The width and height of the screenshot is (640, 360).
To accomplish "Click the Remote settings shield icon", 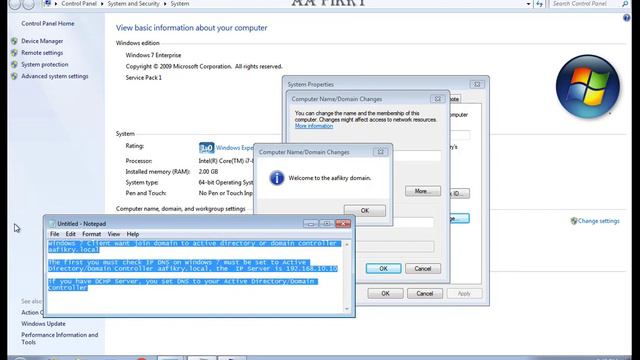I will 14,53.
